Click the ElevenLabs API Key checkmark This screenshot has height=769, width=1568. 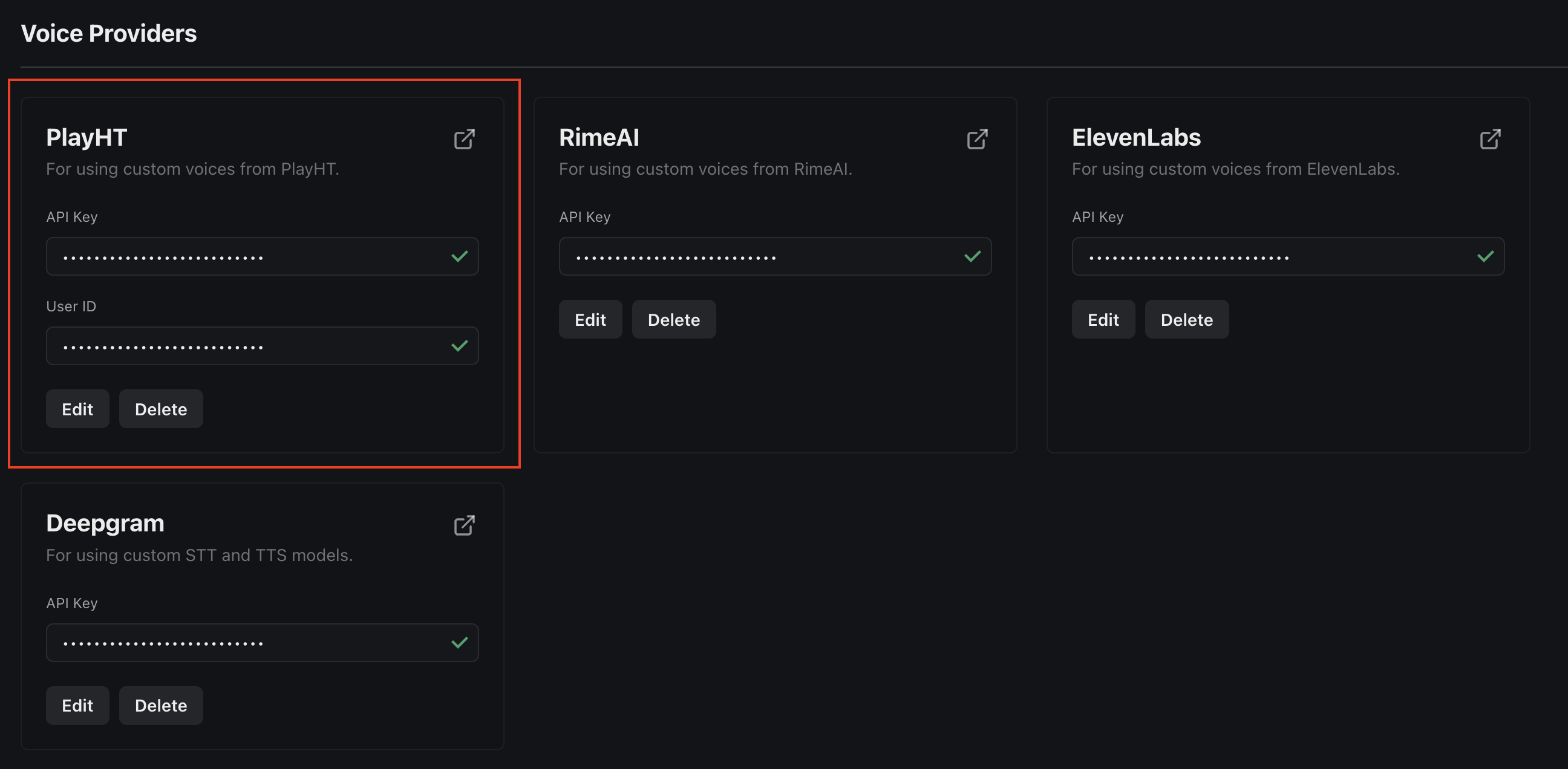tap(1485, 256)
